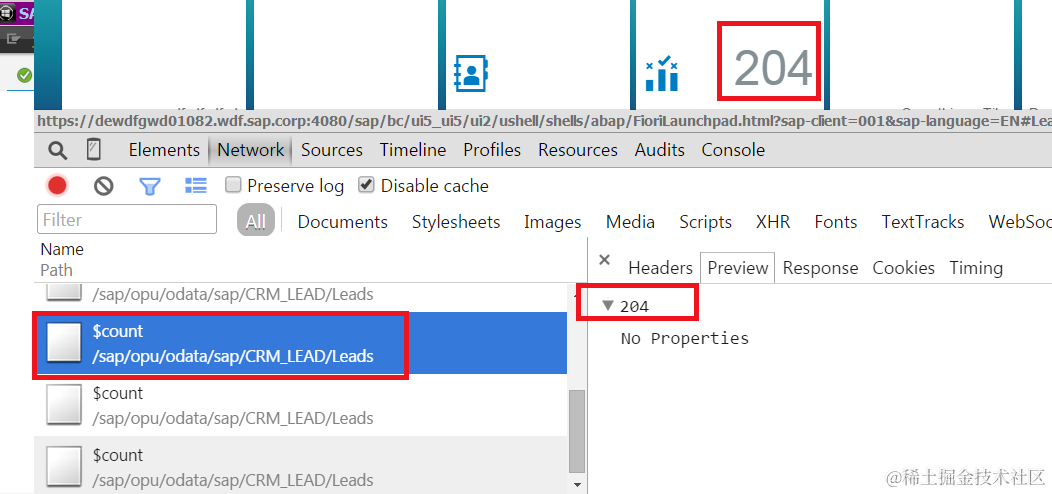The width and height of the screenshot is (1052, 494).
Task: Click the 204 tile counter number
Action: point(772,68)
